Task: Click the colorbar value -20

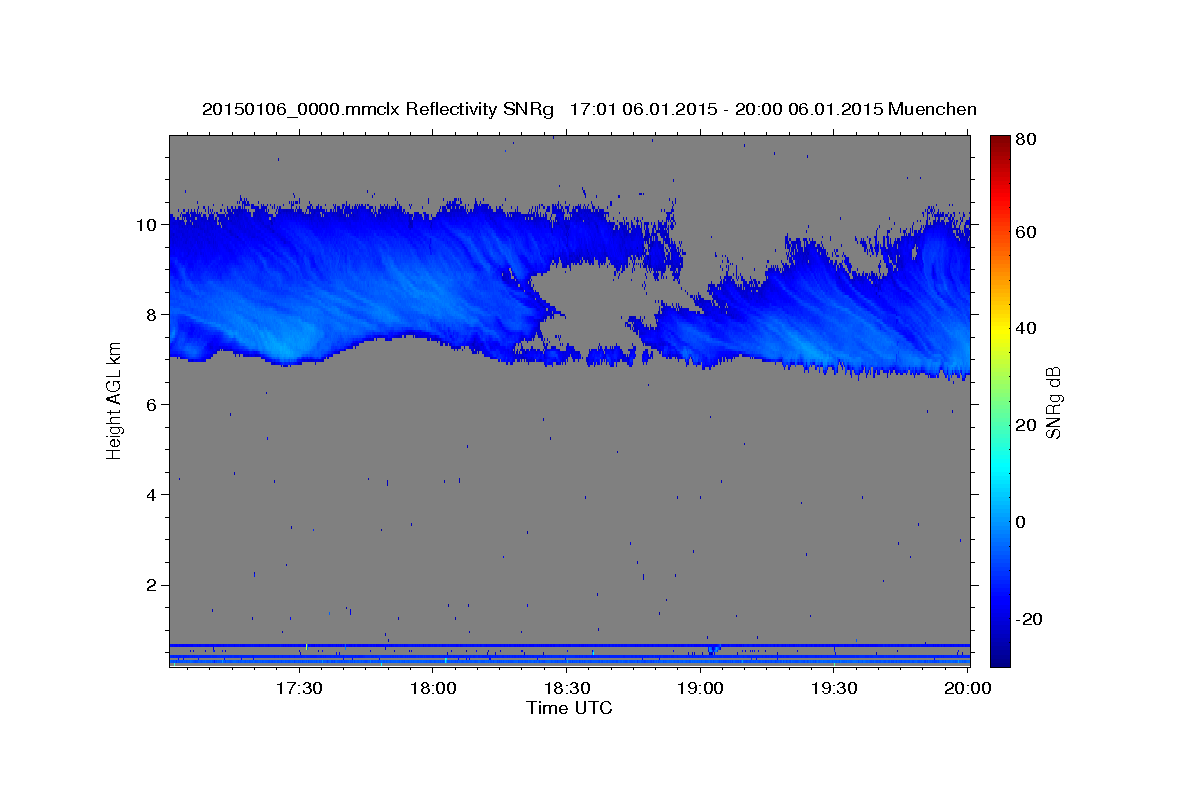Action: [1028, 619]
